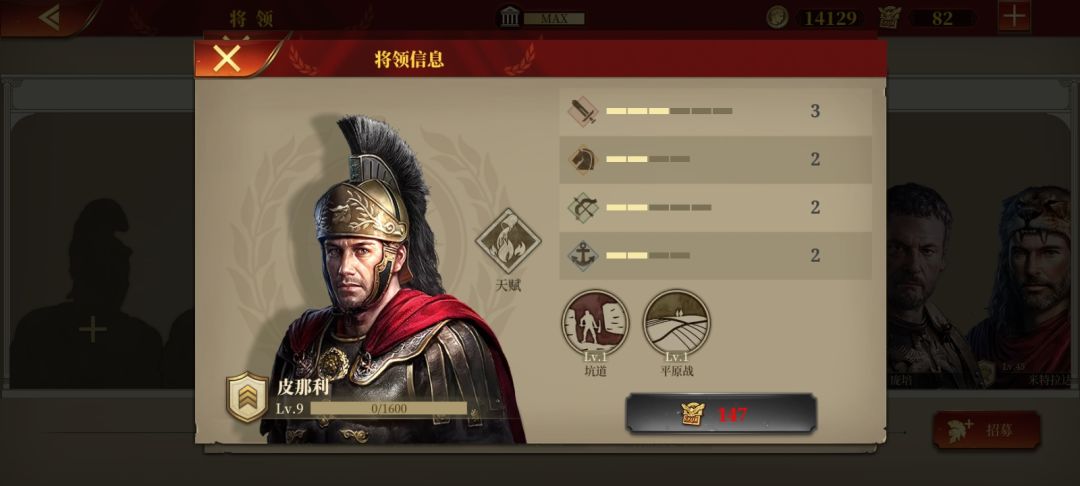Open the 天赋 talent diamond icon

click(508, 242)
